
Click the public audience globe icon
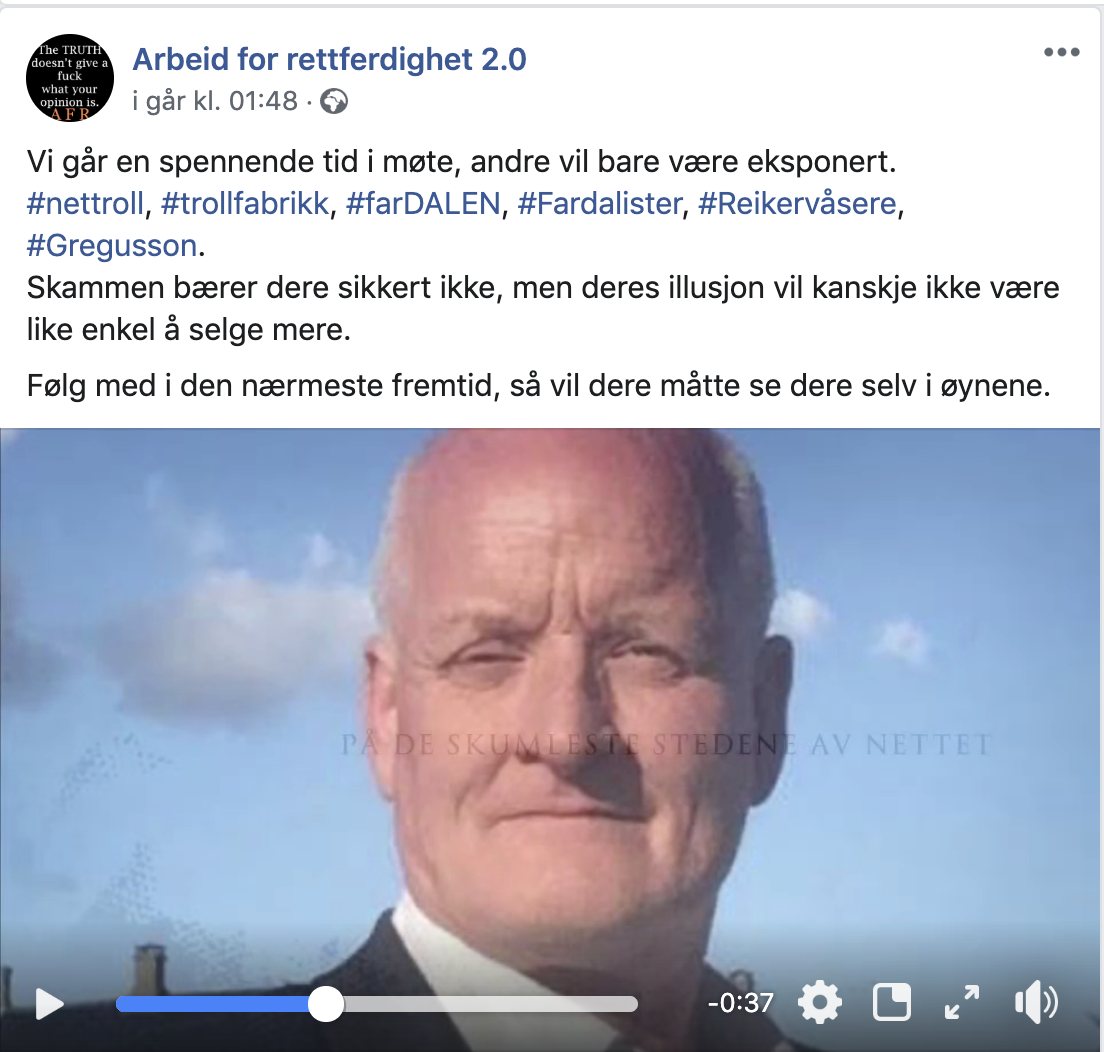tap(334, 101)
